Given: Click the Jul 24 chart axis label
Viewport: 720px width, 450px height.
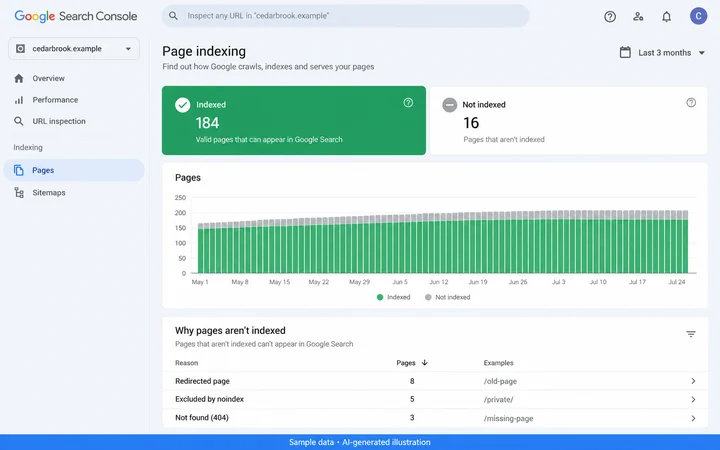Looking at the screenshot, I should click(x=676, y=282).
